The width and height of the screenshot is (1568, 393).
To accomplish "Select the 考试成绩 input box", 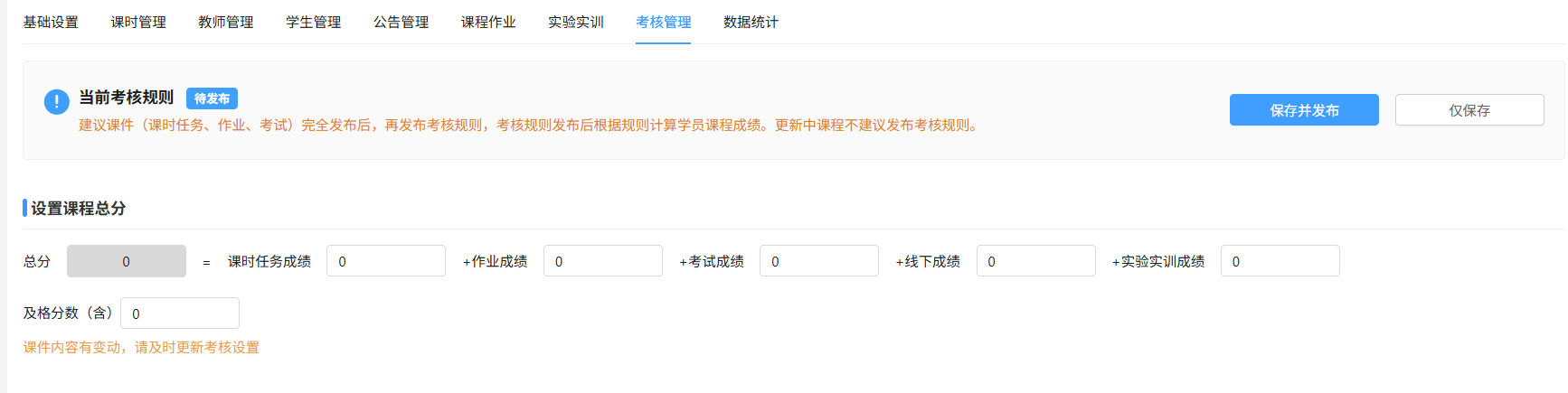I will (819, 261).
